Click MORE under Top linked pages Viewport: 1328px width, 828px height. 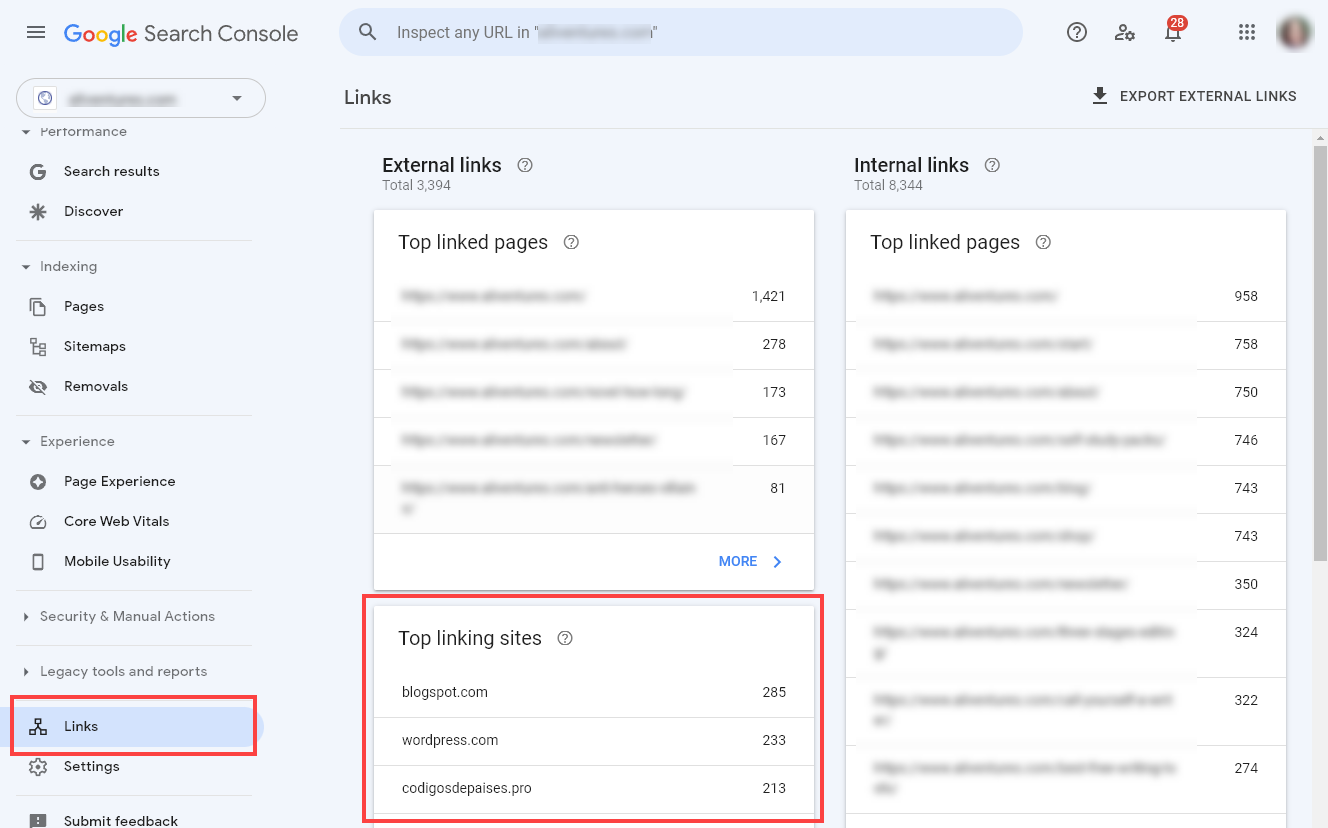pos(749,561)
